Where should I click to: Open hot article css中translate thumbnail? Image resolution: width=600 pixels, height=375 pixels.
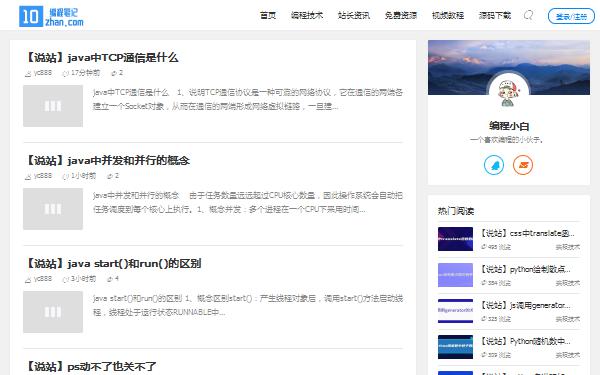[455, 239]
